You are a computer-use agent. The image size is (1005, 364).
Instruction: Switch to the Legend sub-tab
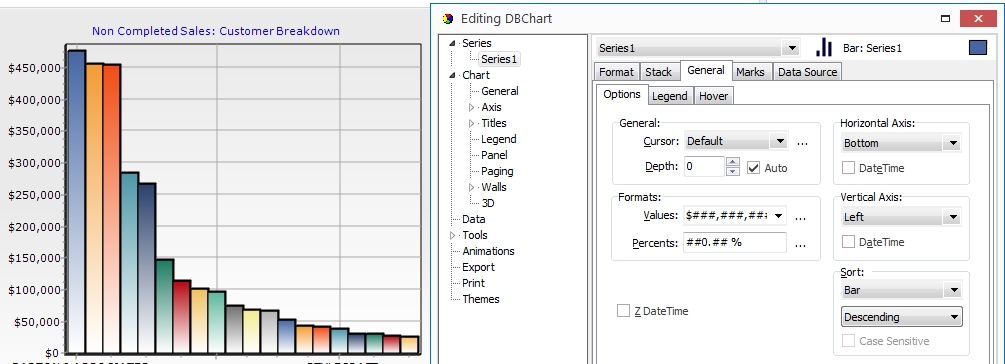click(669, 96)
